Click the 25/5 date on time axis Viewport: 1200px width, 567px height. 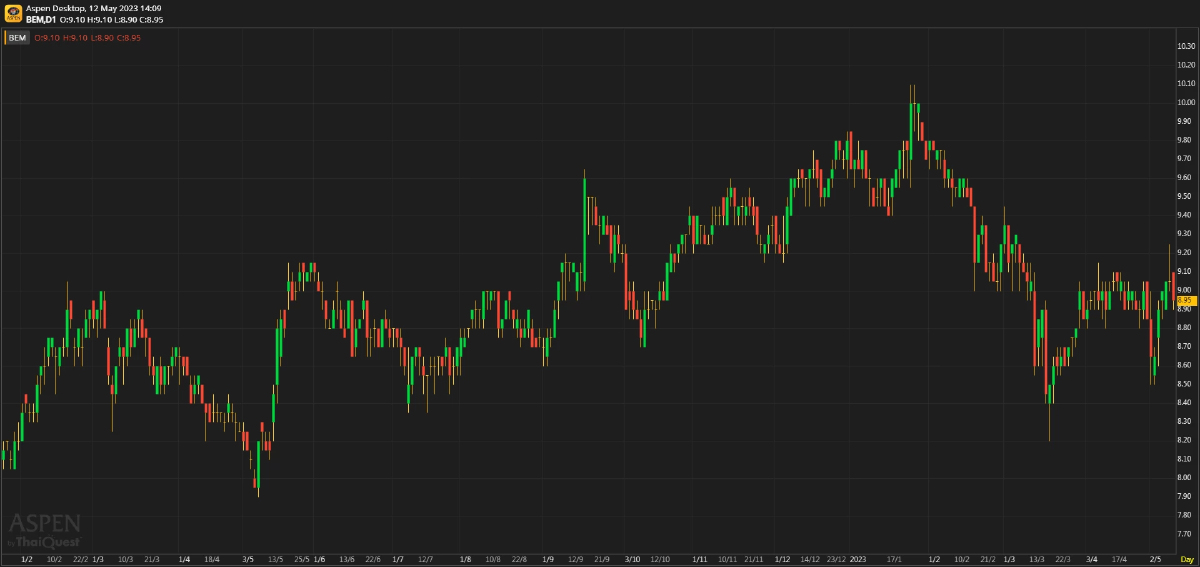301,558
